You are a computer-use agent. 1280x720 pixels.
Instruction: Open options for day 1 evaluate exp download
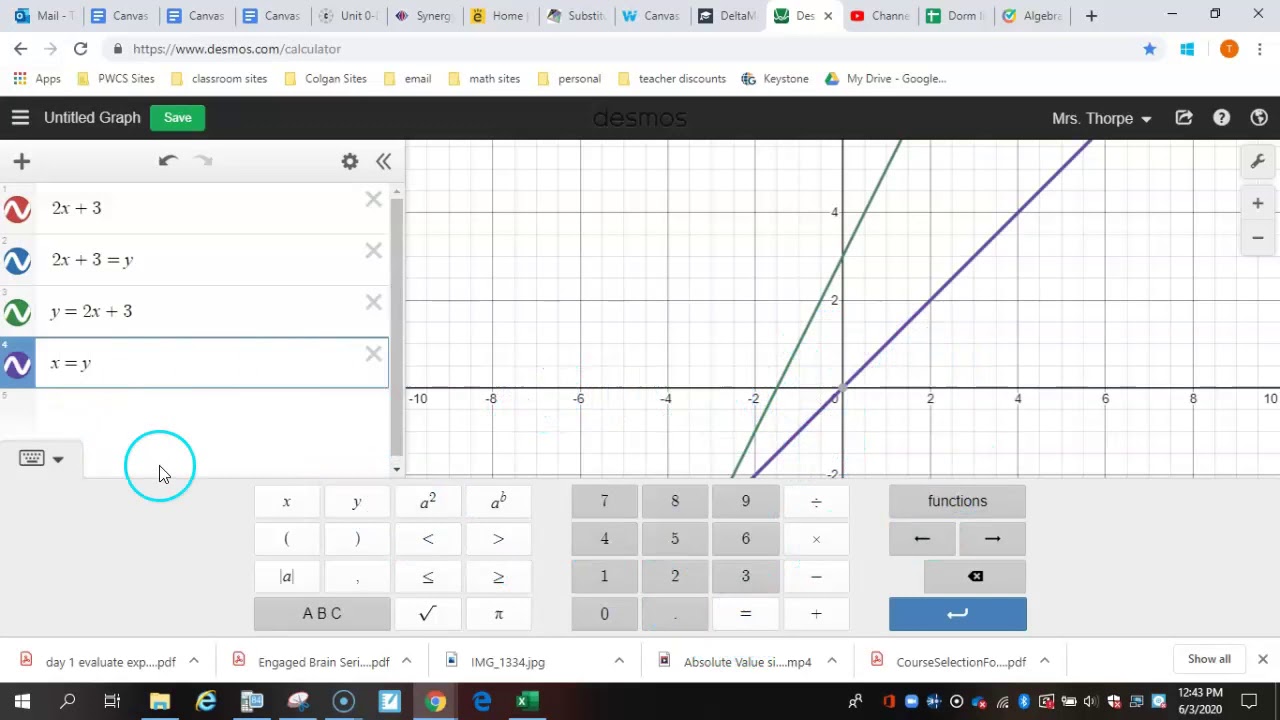tap(194, 661)
